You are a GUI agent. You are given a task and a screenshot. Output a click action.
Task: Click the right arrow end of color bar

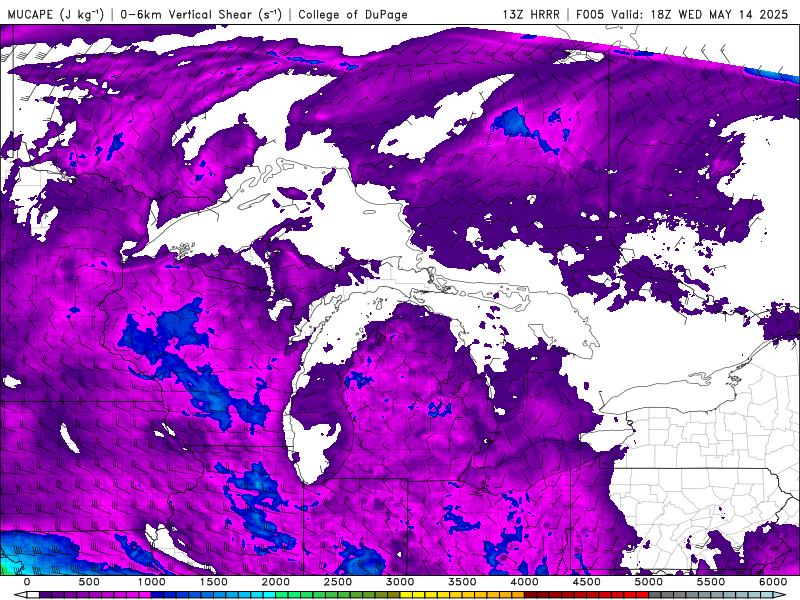coord(780,594)
